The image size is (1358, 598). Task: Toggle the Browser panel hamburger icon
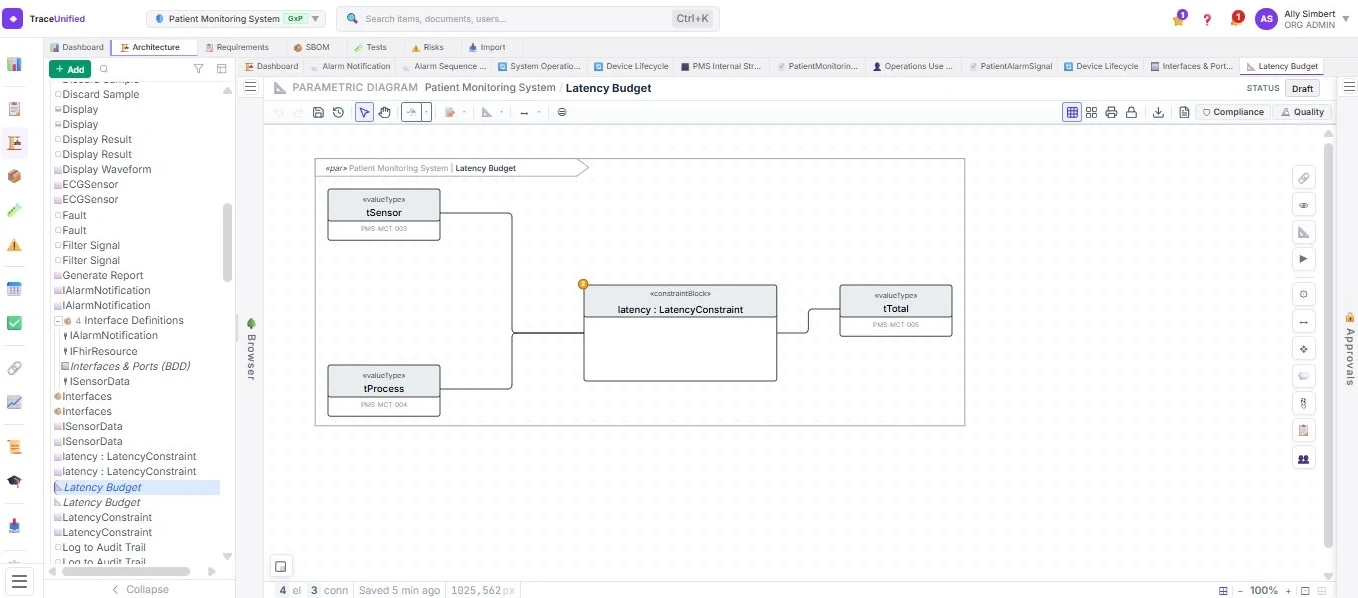(251, 88)
